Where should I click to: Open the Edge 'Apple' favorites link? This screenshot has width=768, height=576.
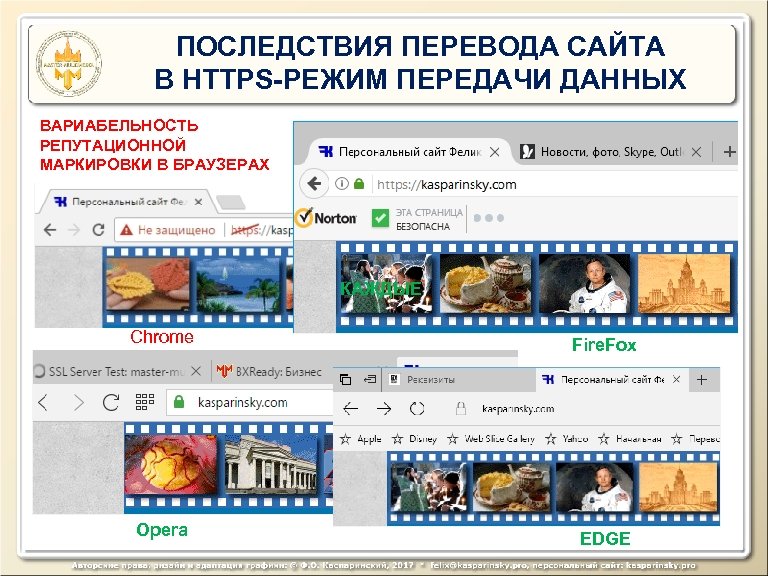[360, 439]
